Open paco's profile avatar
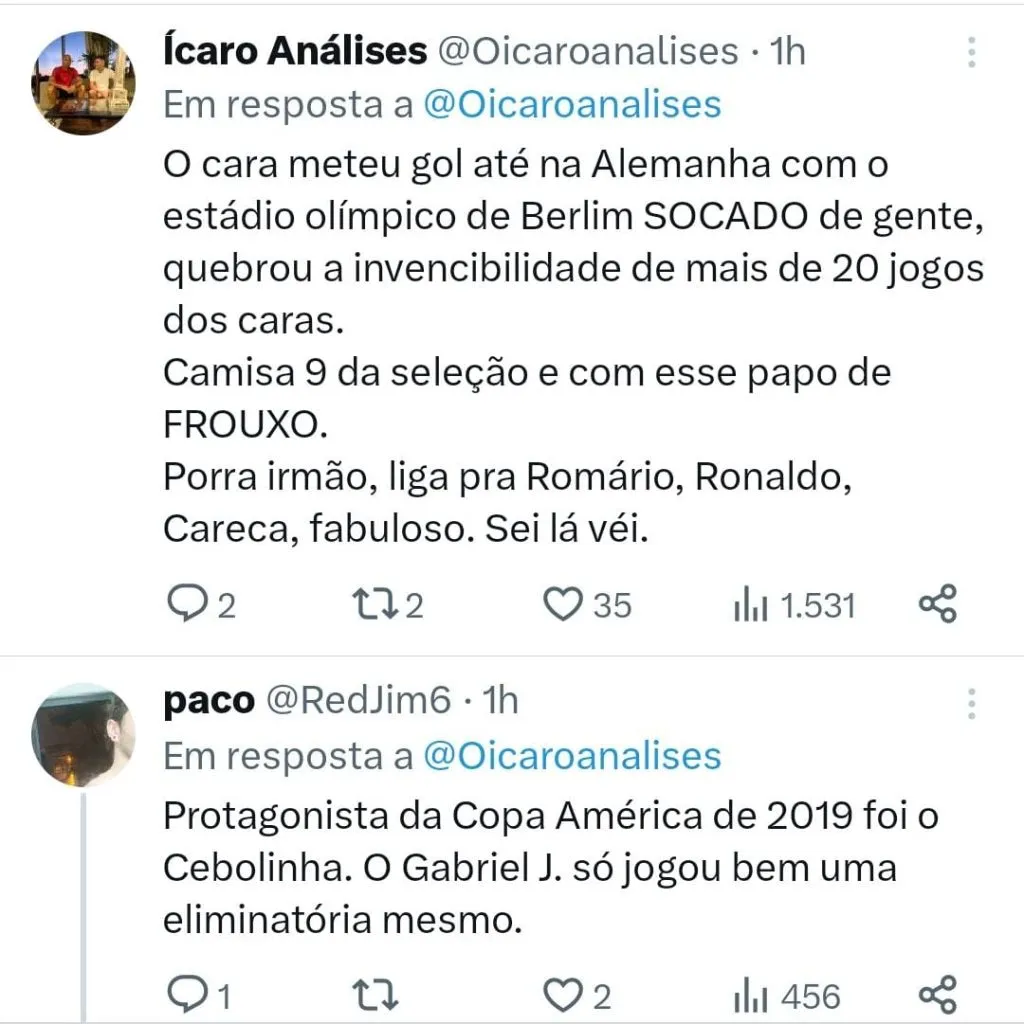The width and height of the screenshot is (1024, 1024). [x=83, y=735]
